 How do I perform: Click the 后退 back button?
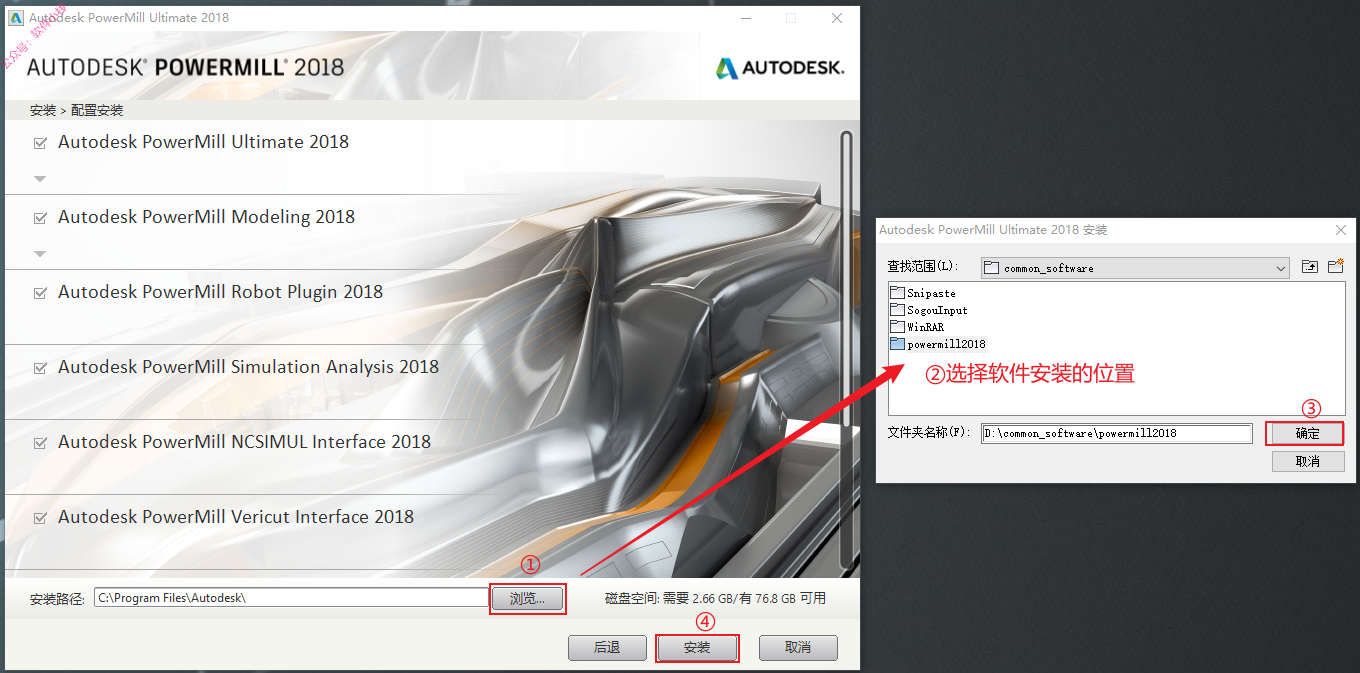607,648
